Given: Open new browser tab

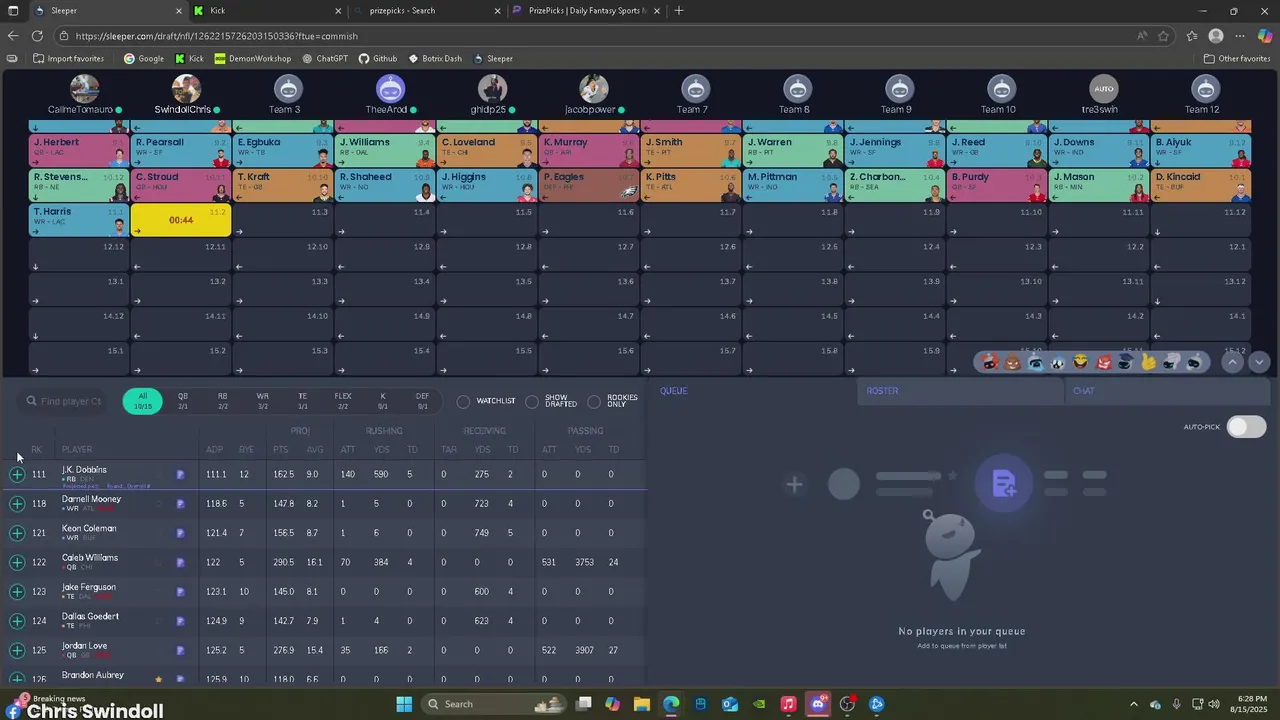Looking at the screenshot, I should [x=679, y=11].
